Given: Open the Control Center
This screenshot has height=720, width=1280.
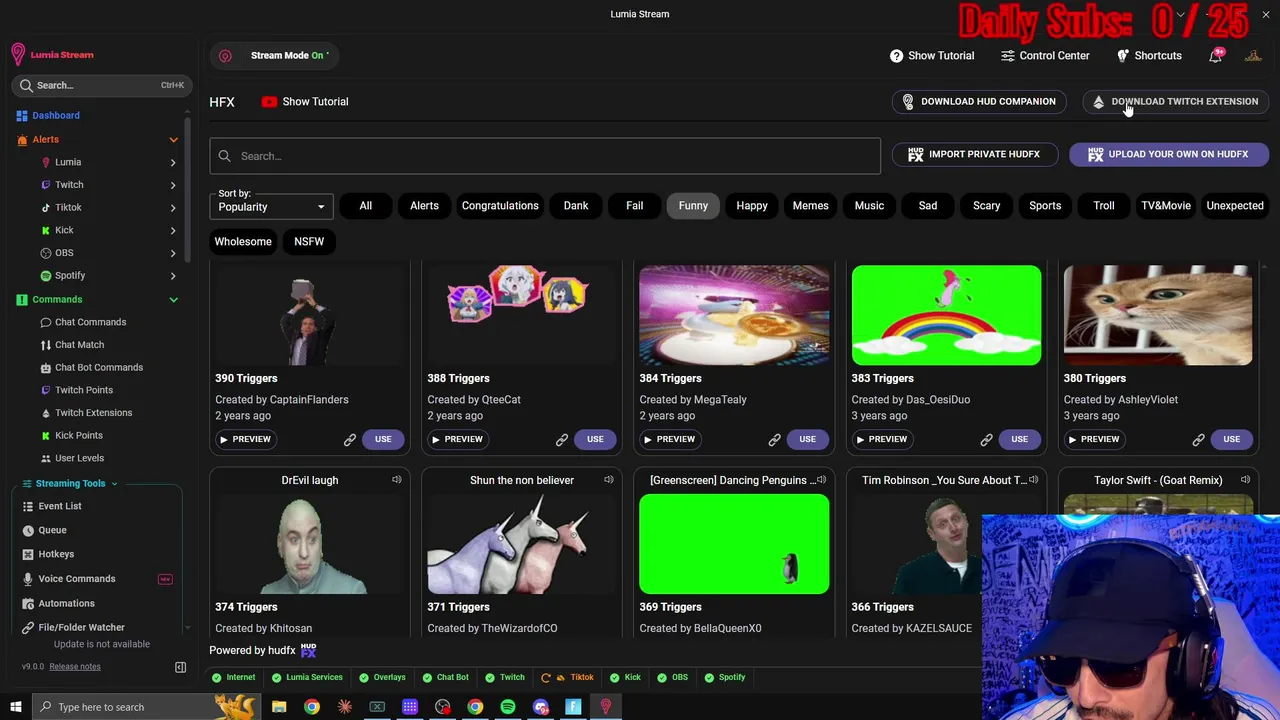Looking at the screenshot, I should click(1045, 56).
